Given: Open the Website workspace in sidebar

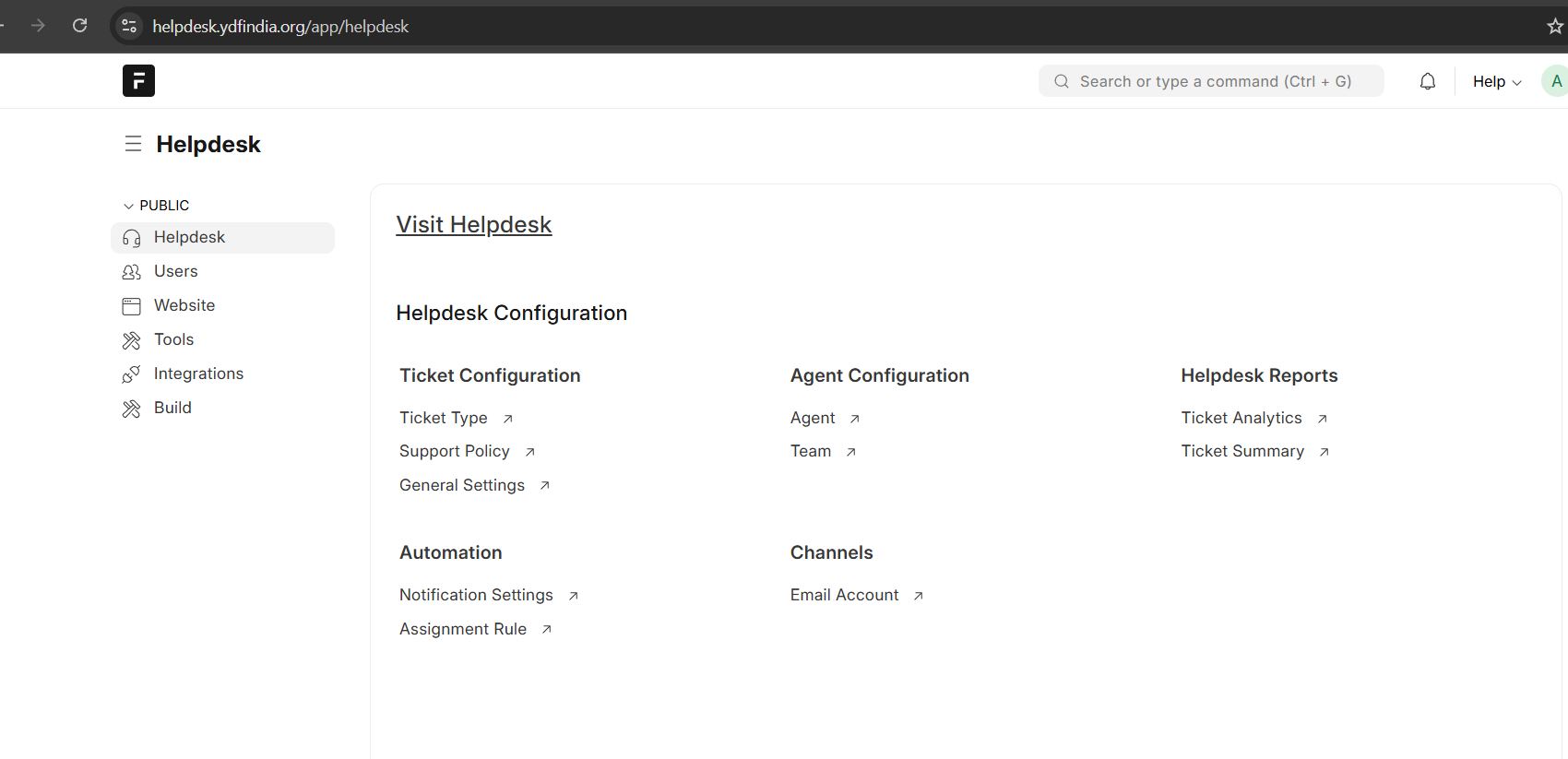Looking at the screenshot, I should pyautogui.click(x=184, y=305).
